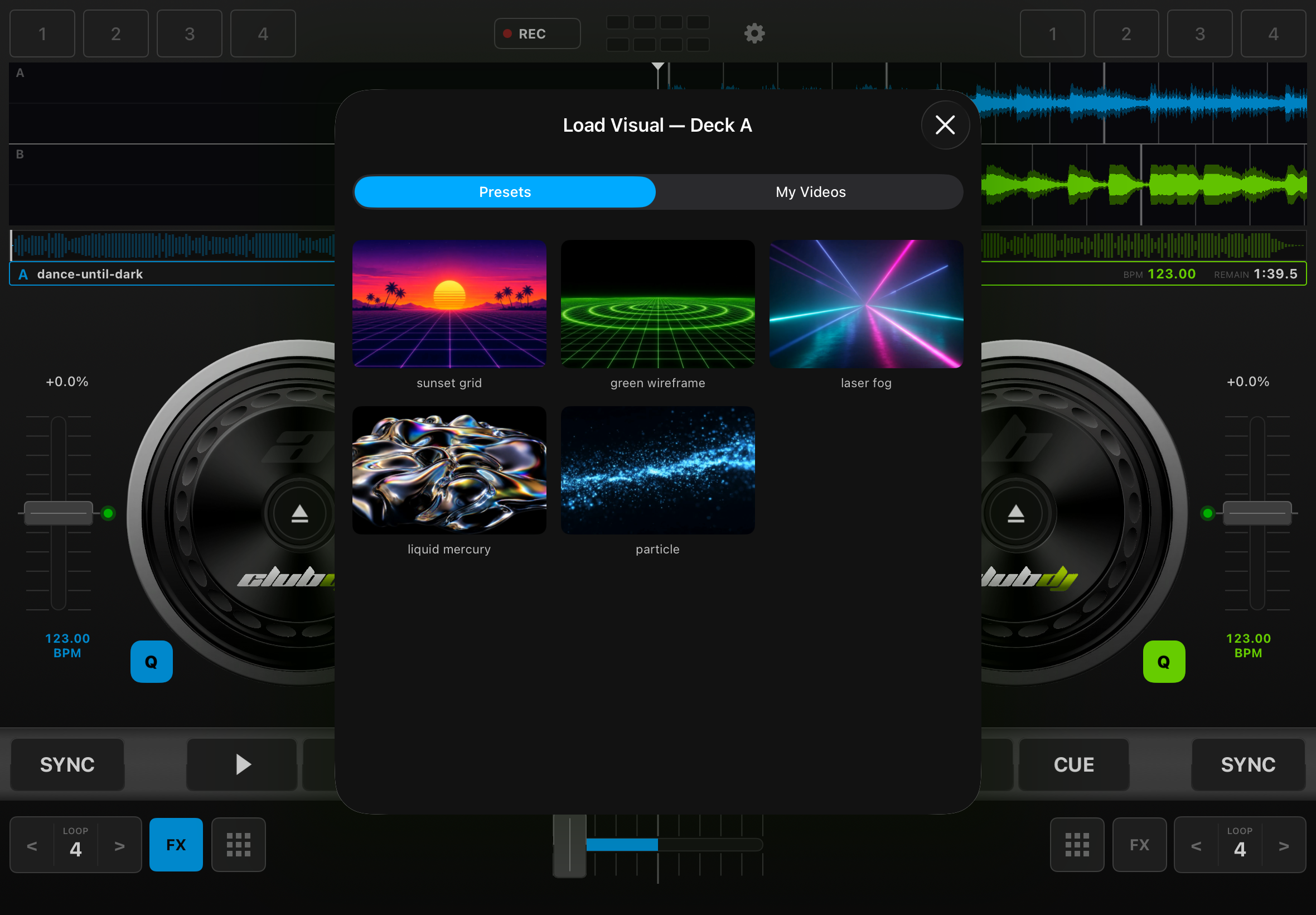Choose the green wireframe visual
Viewport: 1316px width, 915px height.
(x=657, y=304)
